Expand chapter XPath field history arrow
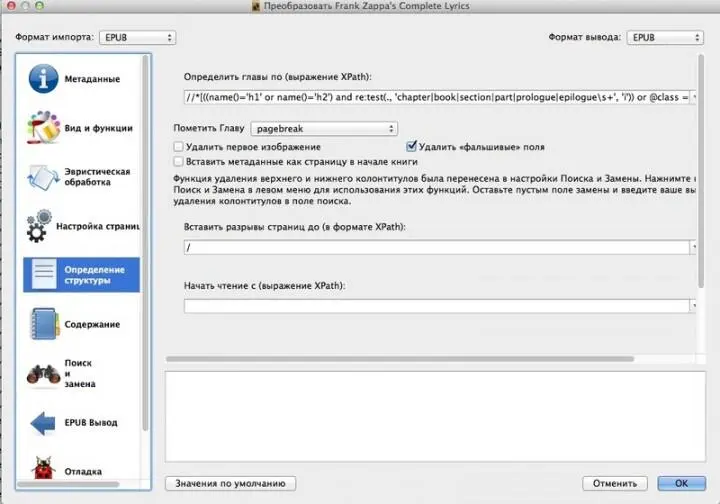 (693, 97)
